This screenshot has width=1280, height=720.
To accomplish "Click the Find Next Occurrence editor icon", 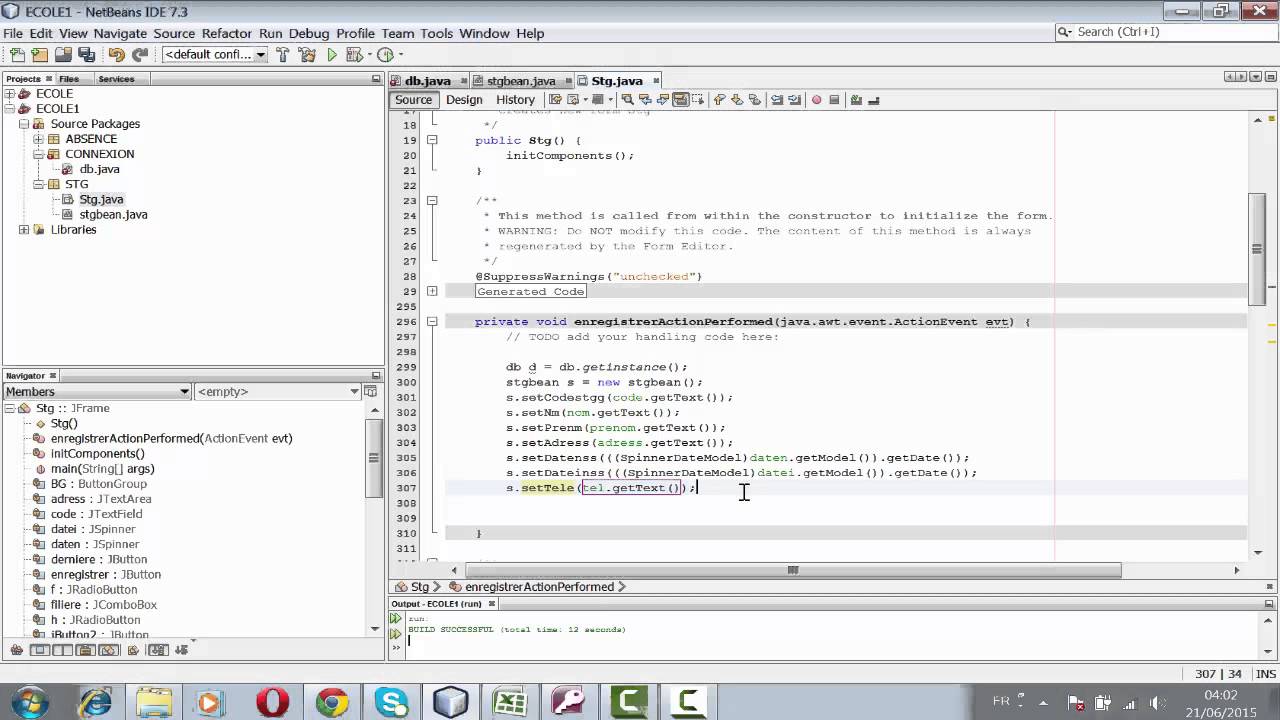I will click(662, 100).
